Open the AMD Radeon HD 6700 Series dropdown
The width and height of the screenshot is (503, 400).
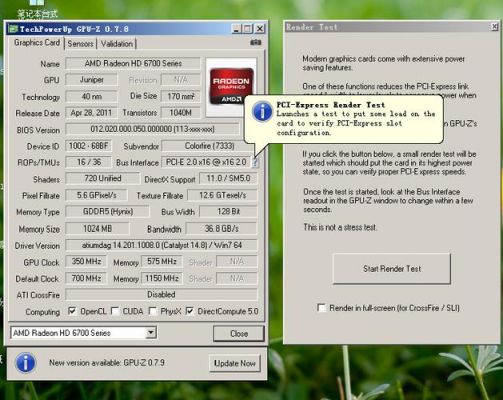[150, 332]
